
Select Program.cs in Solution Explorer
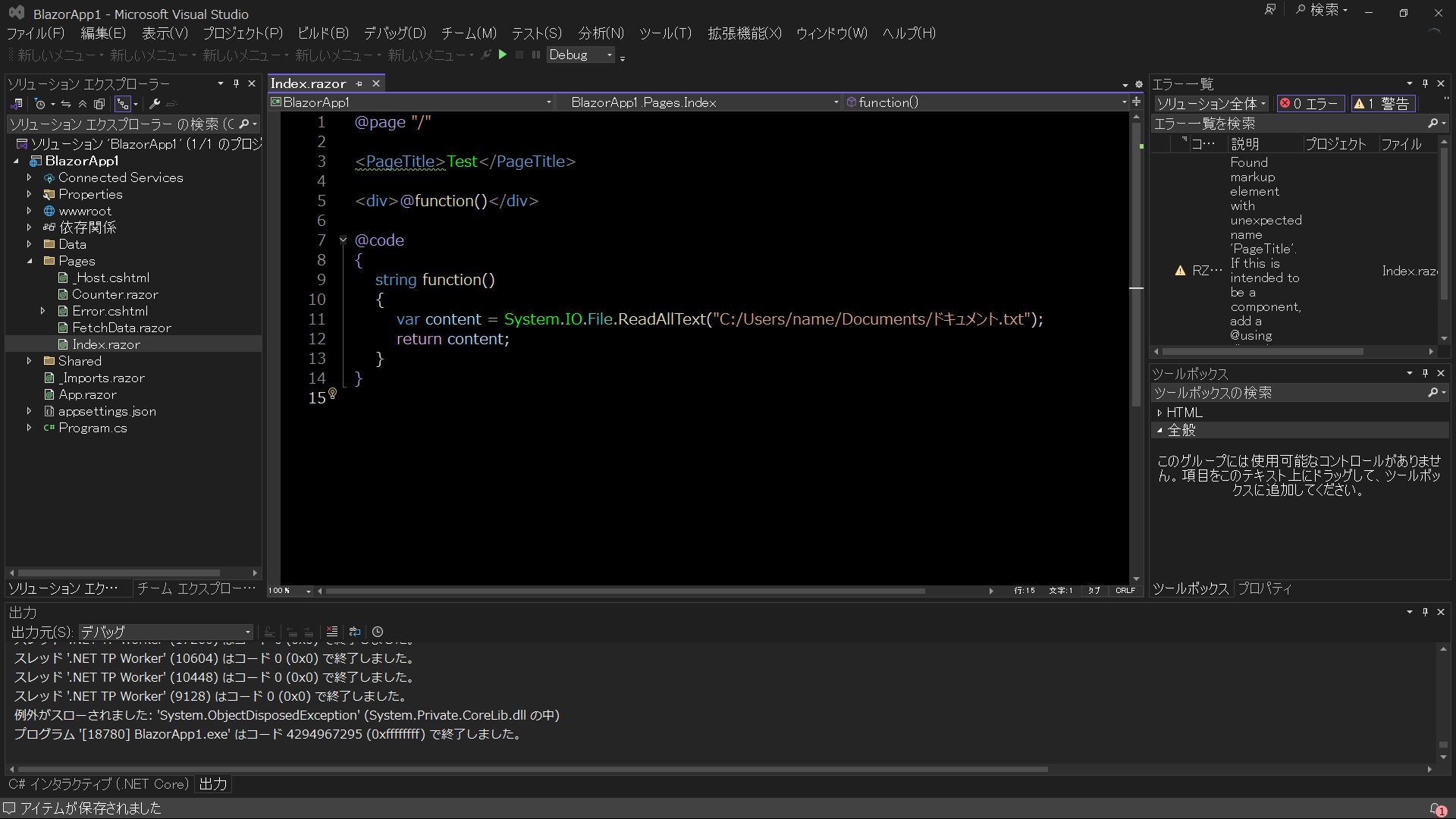pyautogui.click(x=93, y=428)
